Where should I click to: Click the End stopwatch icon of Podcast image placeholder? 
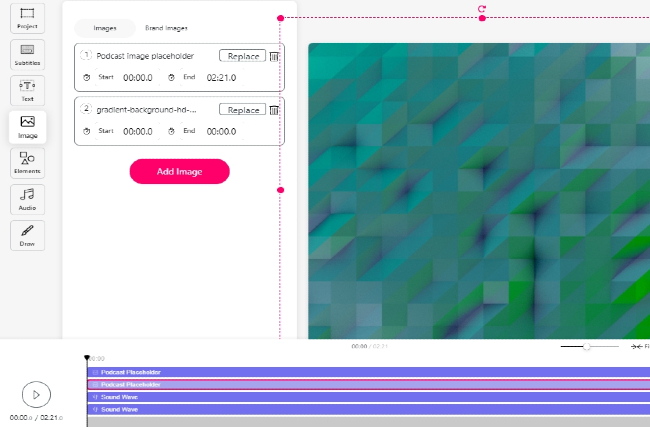[171, 78]
